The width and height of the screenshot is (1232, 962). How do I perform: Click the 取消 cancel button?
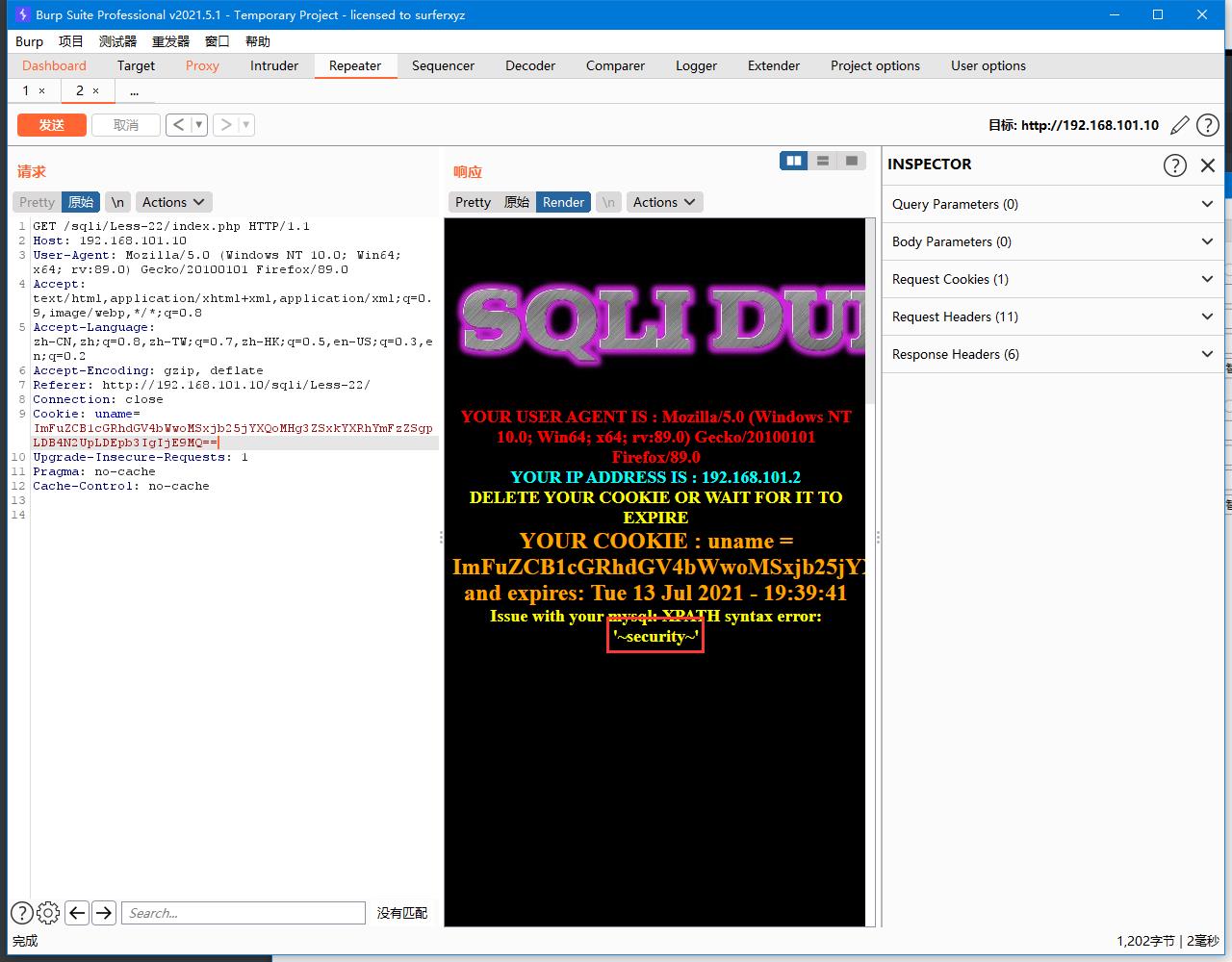pyautogui.click(x=125, y=125)
